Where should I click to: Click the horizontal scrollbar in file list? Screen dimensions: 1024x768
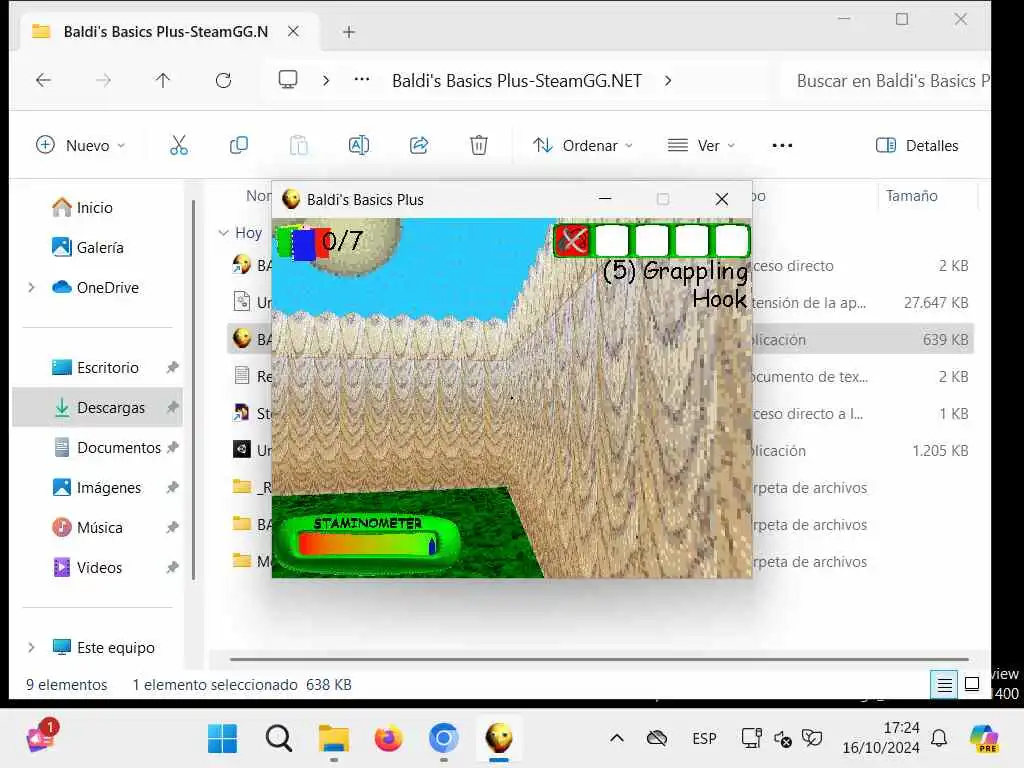click(x=598, y=660)
